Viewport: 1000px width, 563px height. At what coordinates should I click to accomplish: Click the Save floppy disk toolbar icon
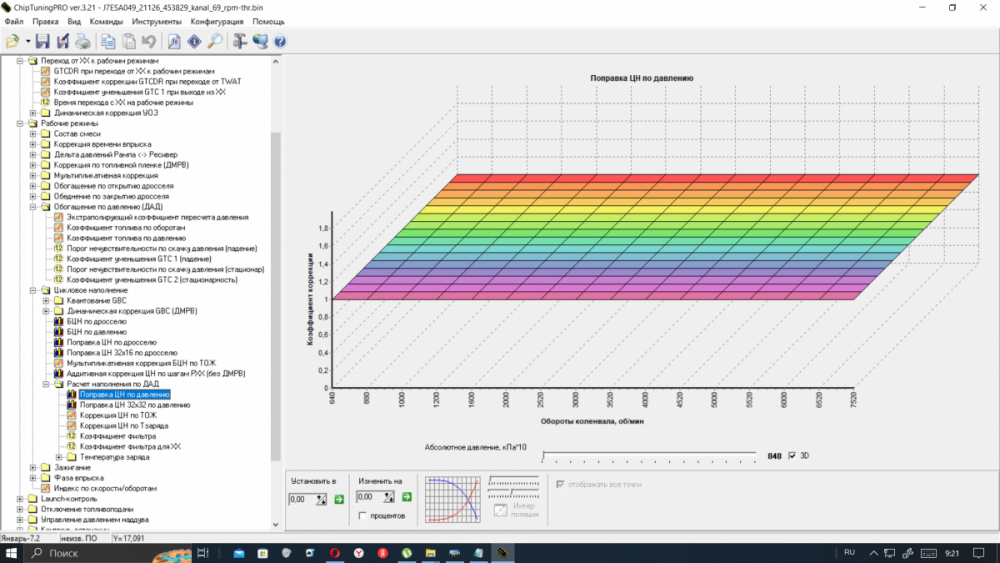pyautogui.click(x=43, y=41)
